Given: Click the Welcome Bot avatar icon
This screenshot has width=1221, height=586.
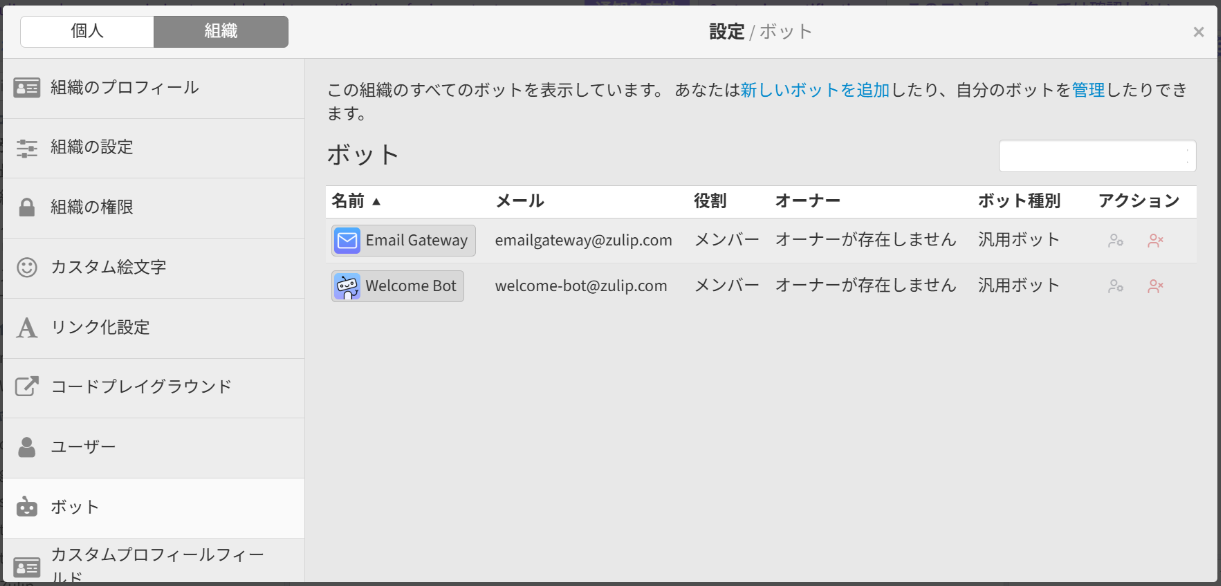Looking at the screenshot, I should point(347,287).
